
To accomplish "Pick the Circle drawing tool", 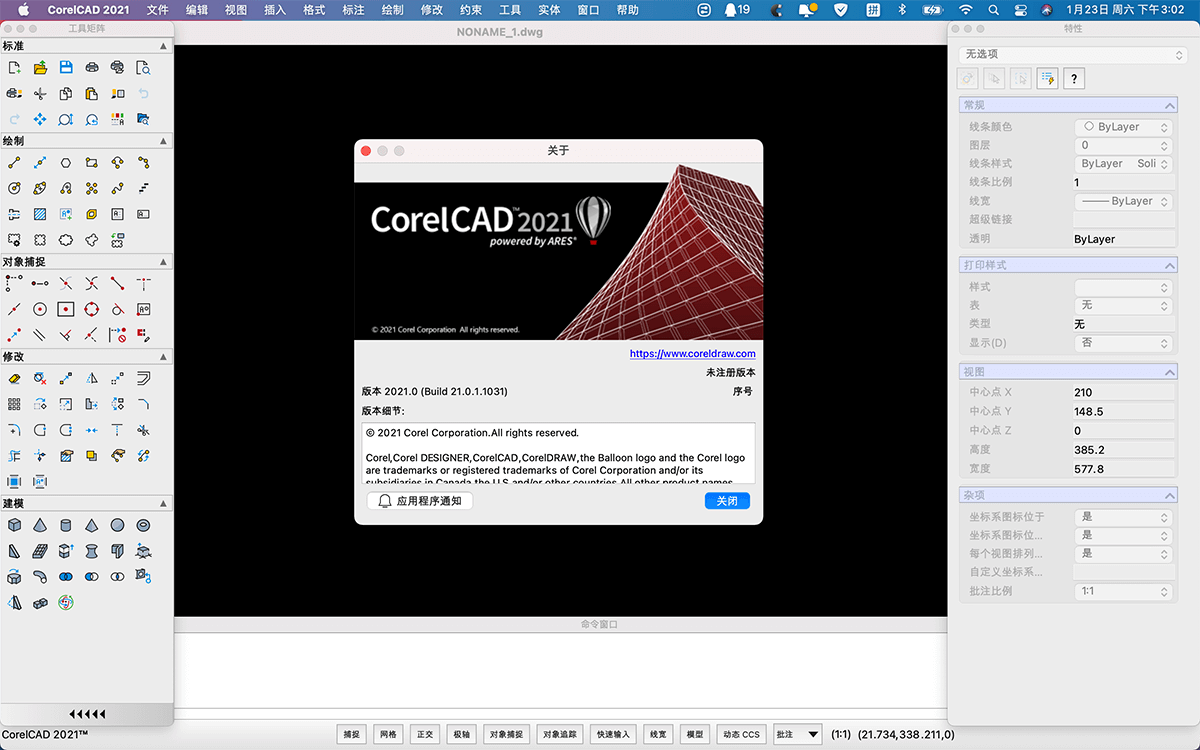I will [14, 188].
